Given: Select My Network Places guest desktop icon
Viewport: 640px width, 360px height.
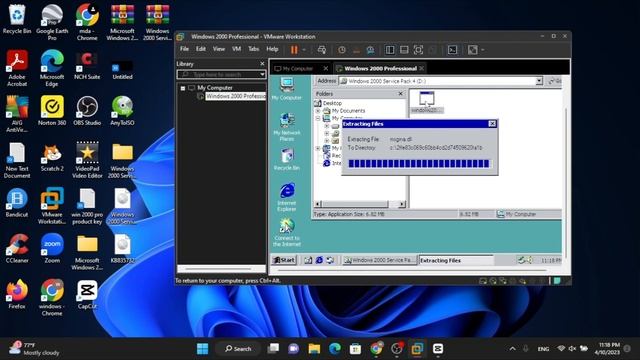Looking at the screenshot, I should click(x=287, y=127).
